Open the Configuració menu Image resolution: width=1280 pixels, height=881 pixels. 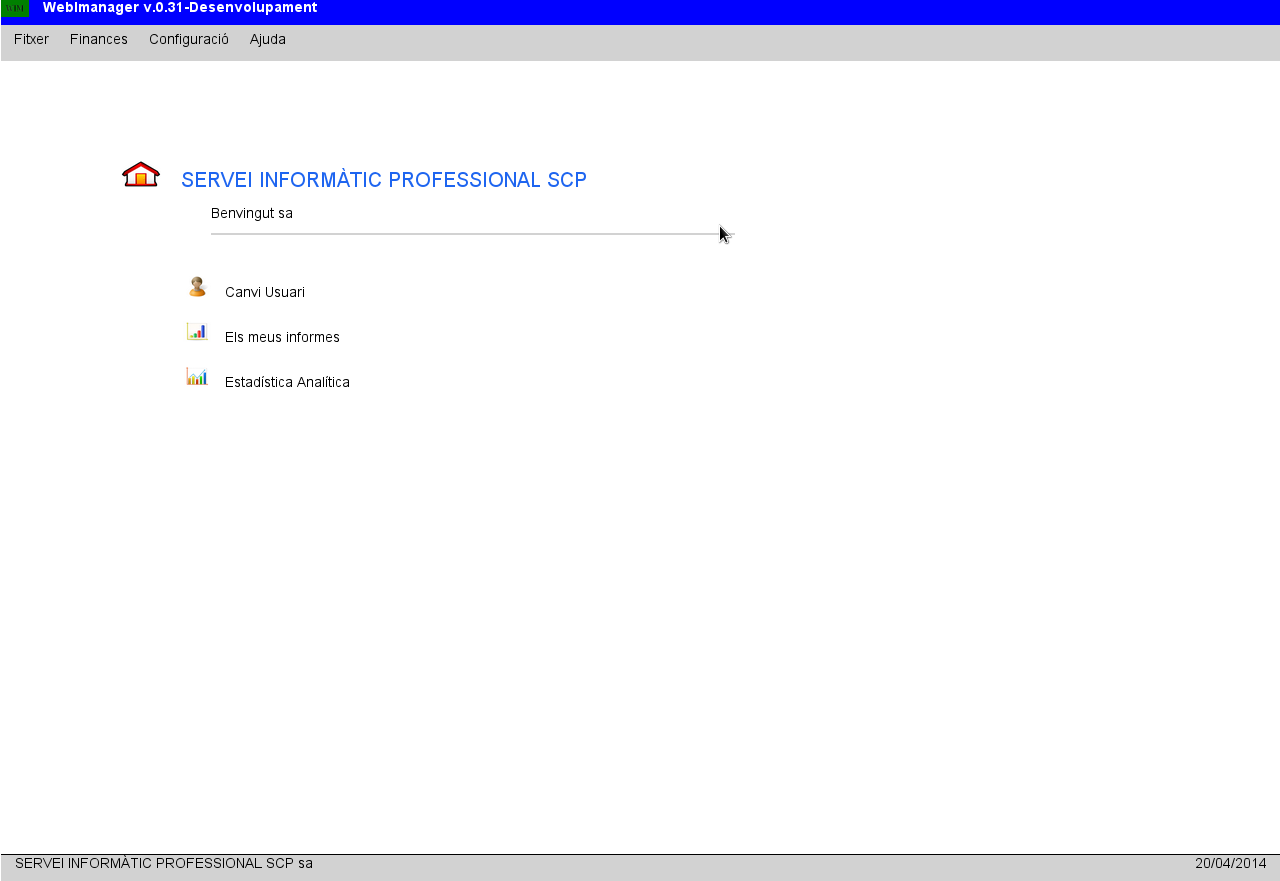click(188, 39)
